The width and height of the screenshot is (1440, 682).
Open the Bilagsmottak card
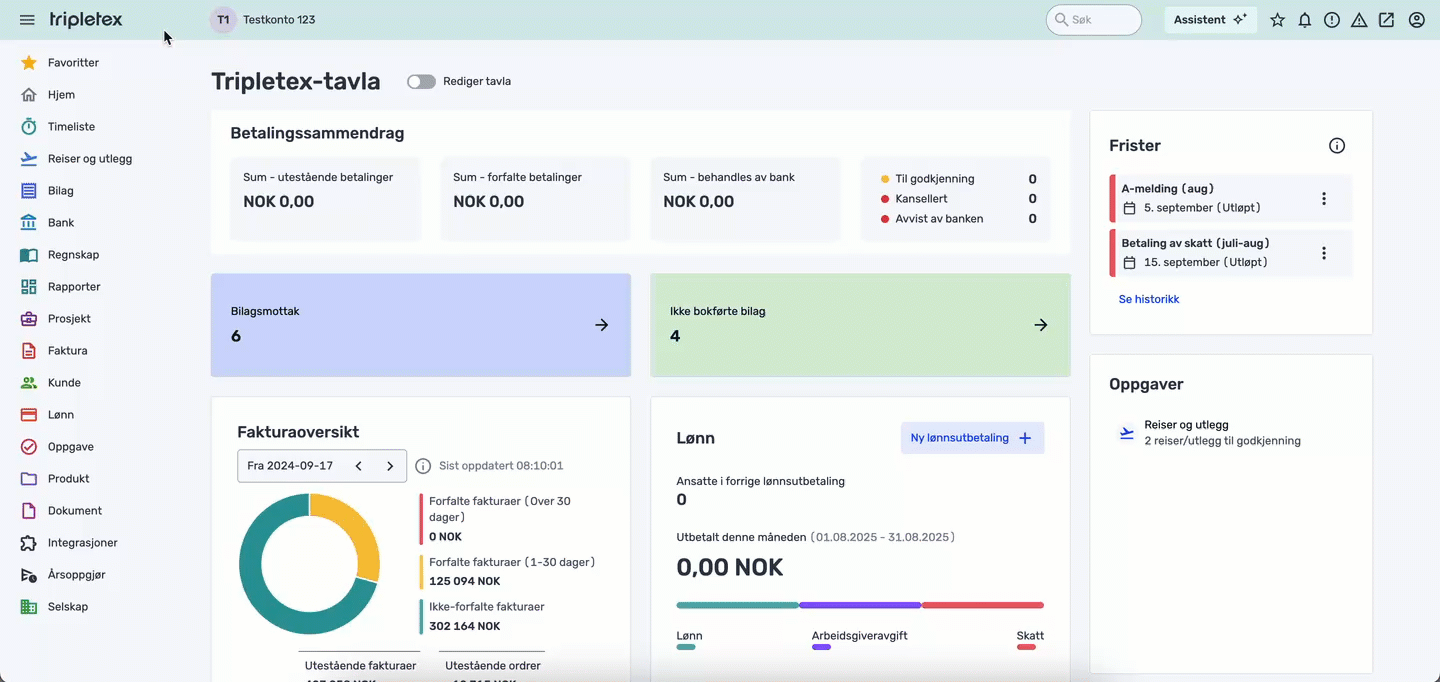point(420,325)
